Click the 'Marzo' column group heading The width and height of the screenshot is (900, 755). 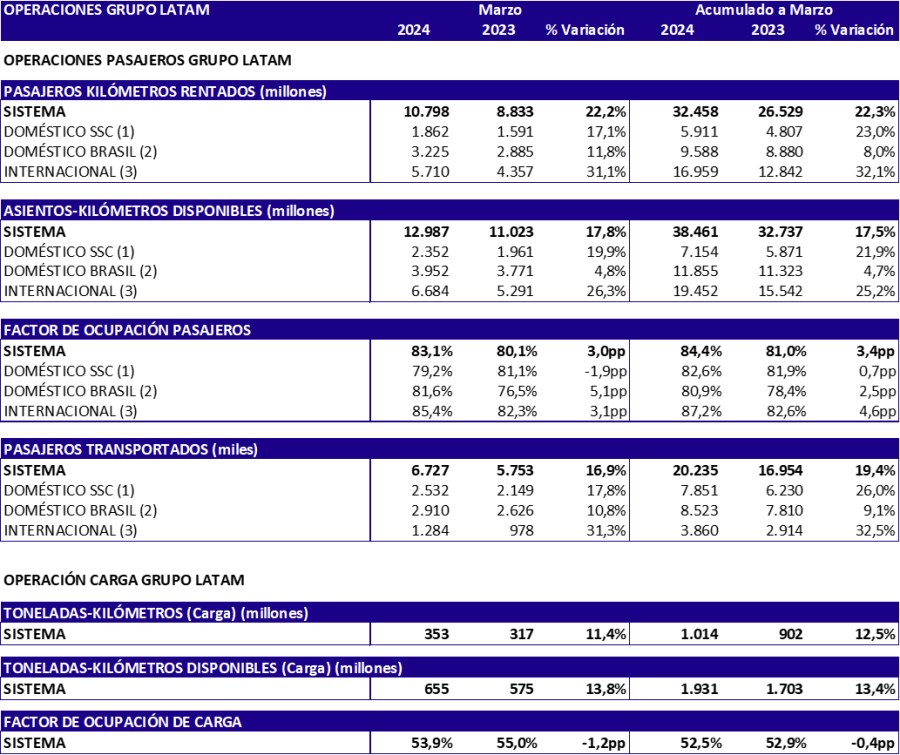500,10
